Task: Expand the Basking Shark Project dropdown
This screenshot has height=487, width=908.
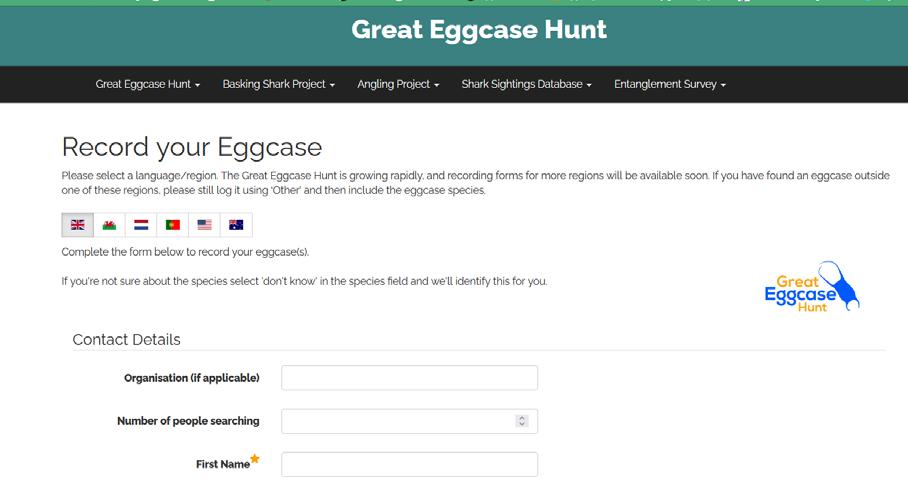Action: point(279,85)
